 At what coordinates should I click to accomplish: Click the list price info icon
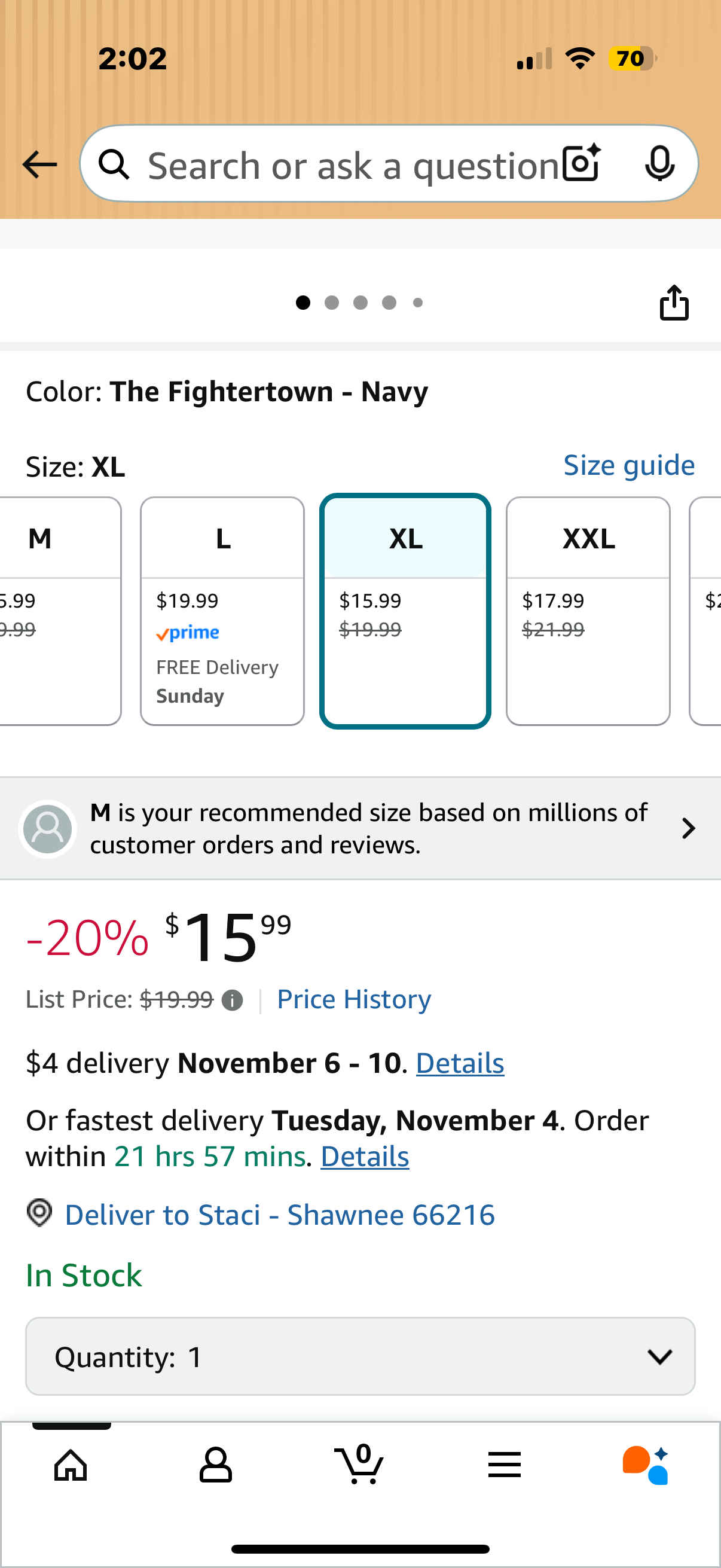(232, 1000)
